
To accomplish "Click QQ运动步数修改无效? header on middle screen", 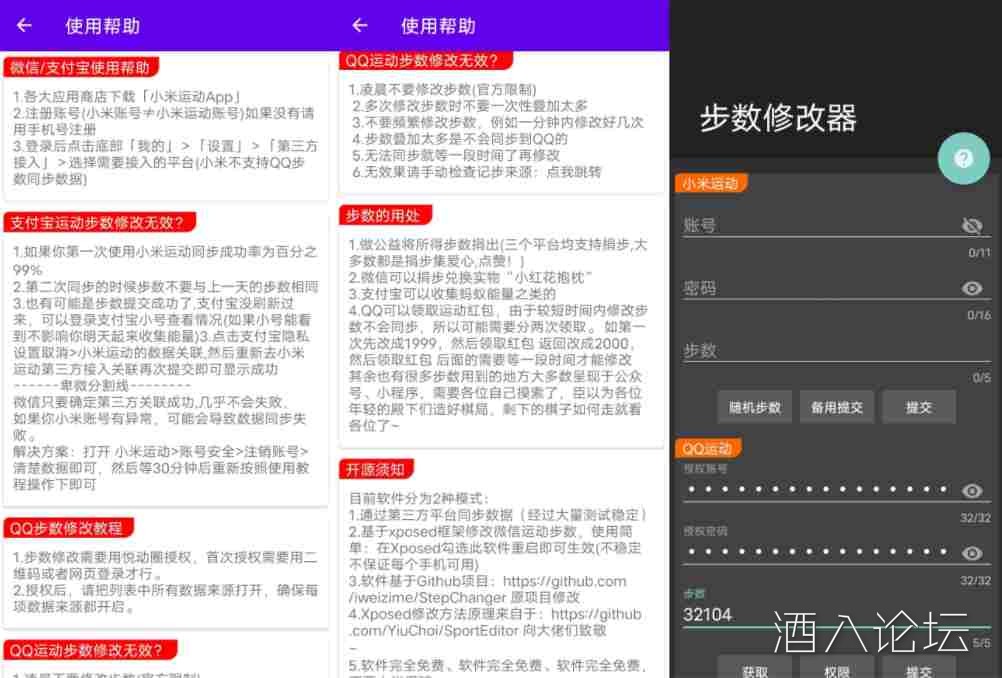I will click(x=425, y=61).
